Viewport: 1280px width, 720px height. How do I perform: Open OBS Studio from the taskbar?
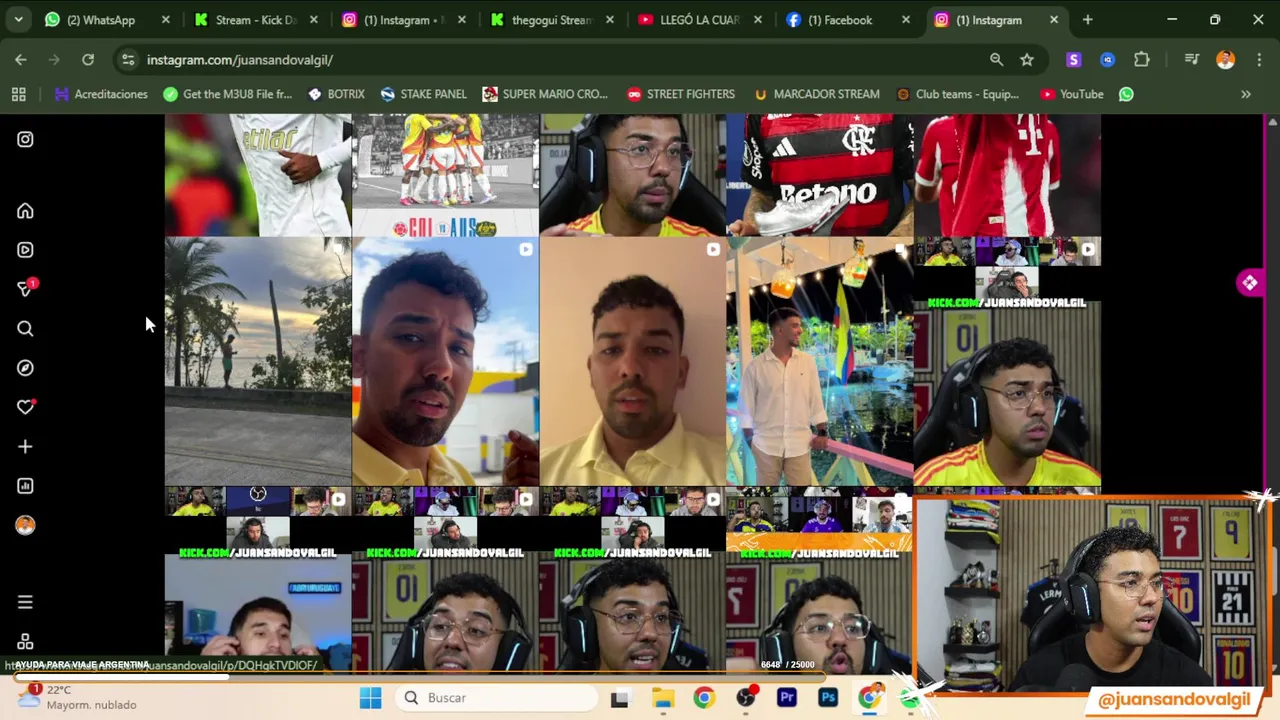coord(745,698)
